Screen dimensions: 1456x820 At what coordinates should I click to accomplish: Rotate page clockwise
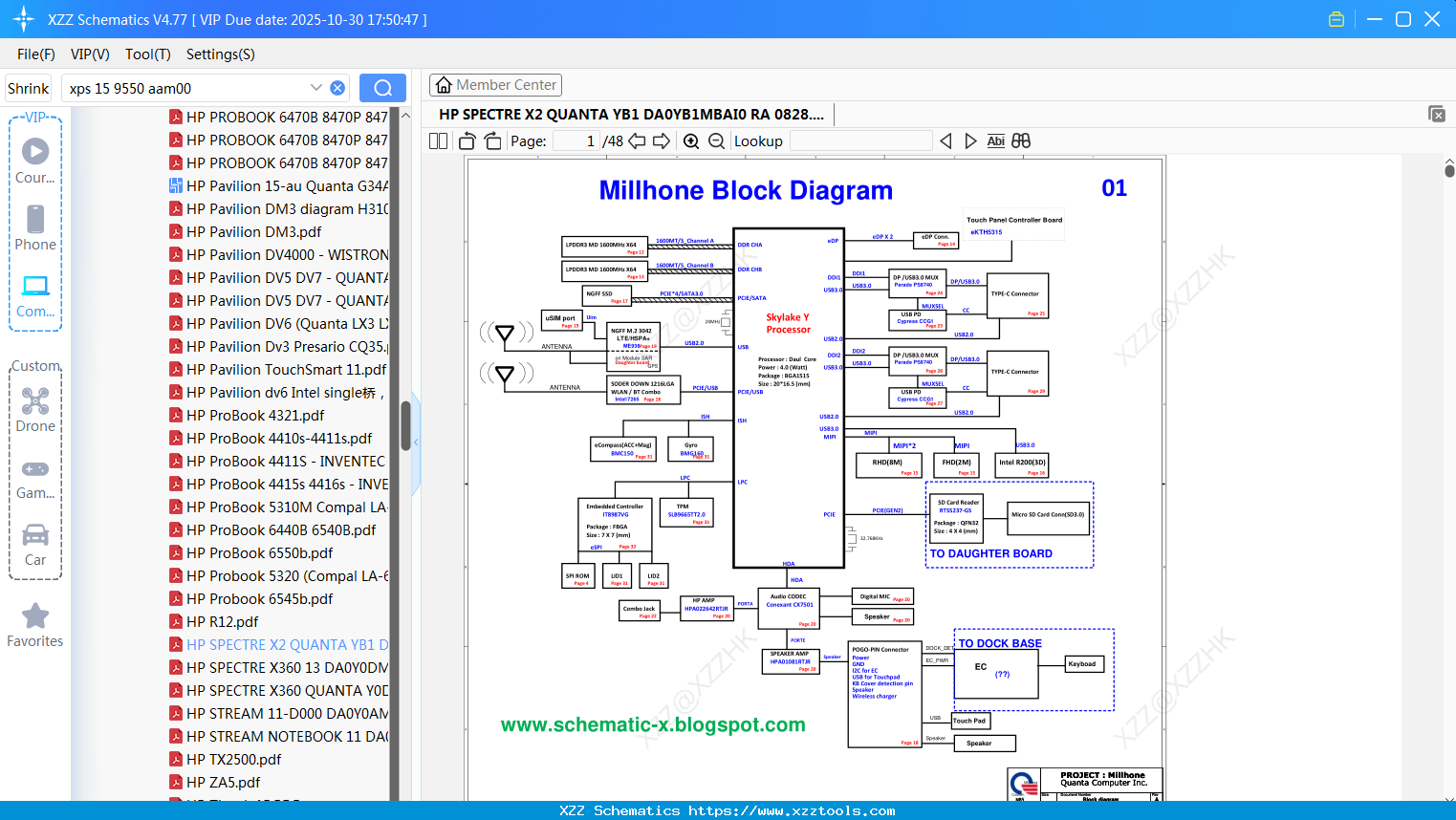(x=492, y=140)
